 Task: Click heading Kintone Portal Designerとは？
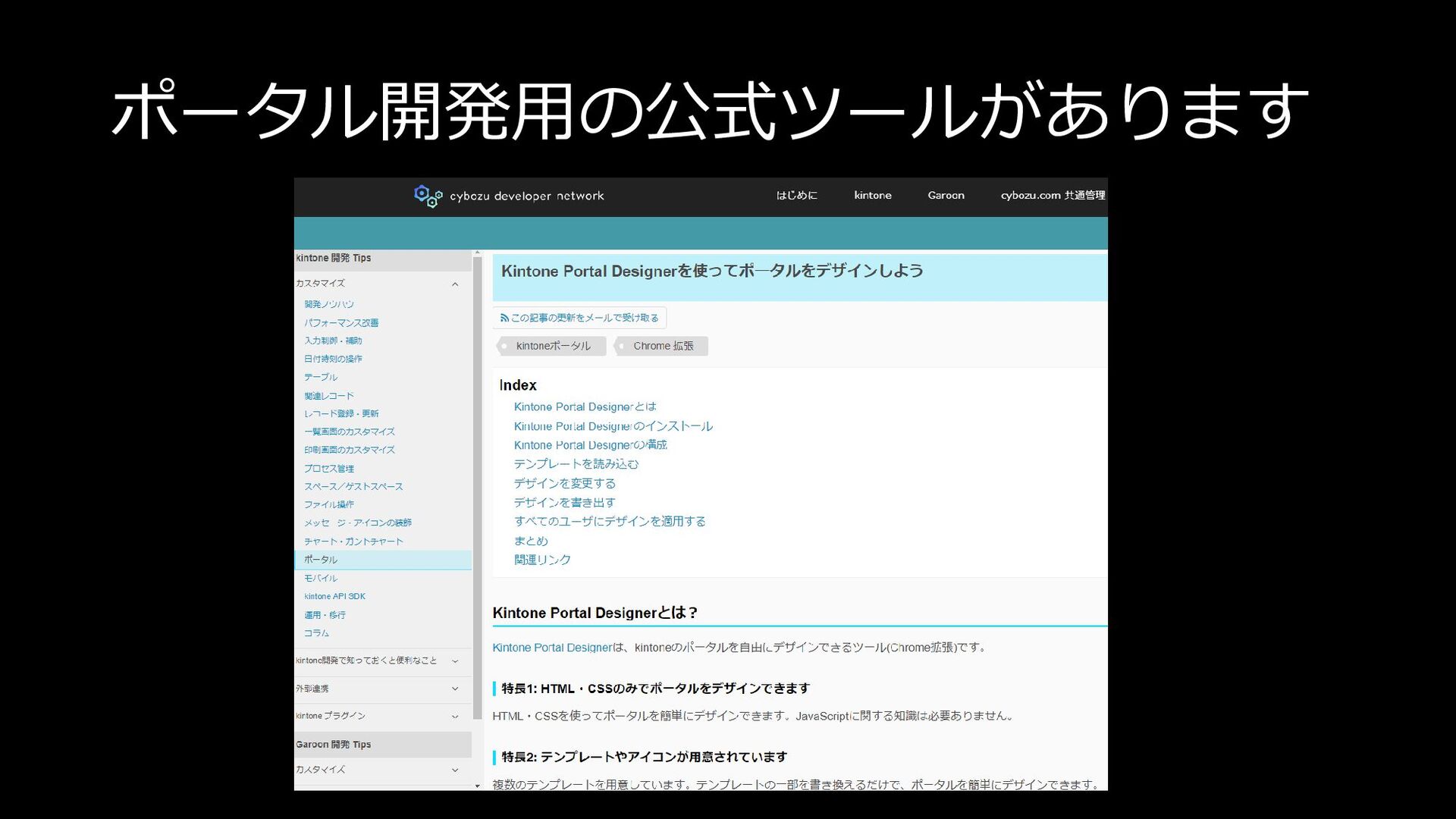pos(595,613)
